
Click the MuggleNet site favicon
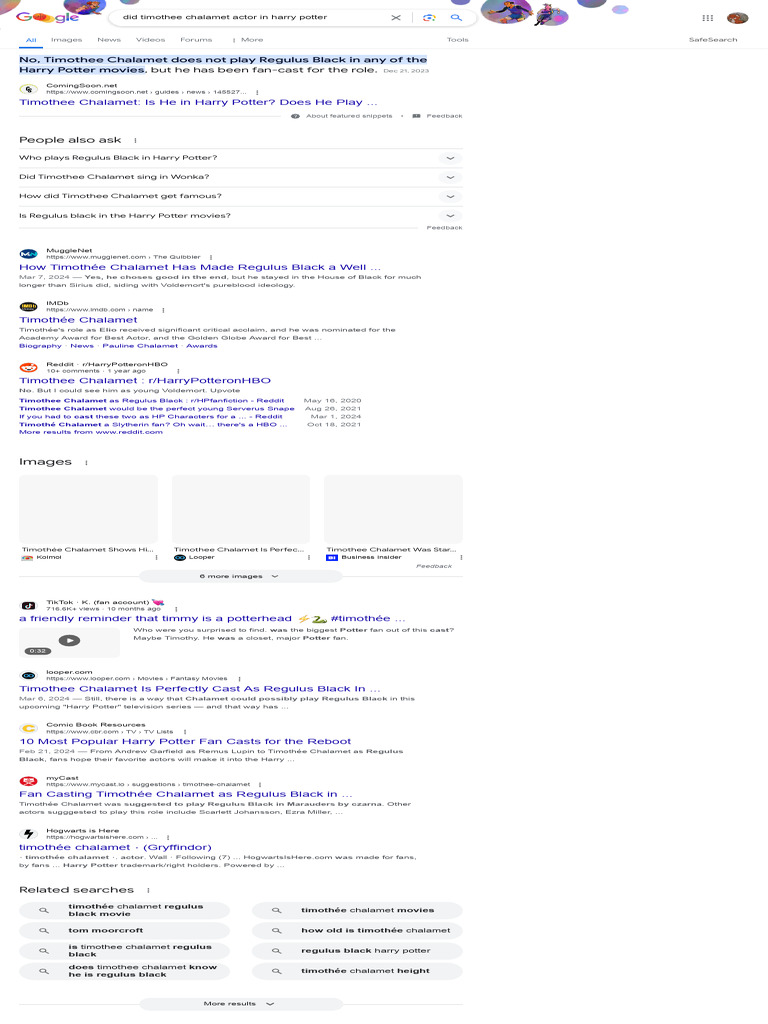click(29, 254)
